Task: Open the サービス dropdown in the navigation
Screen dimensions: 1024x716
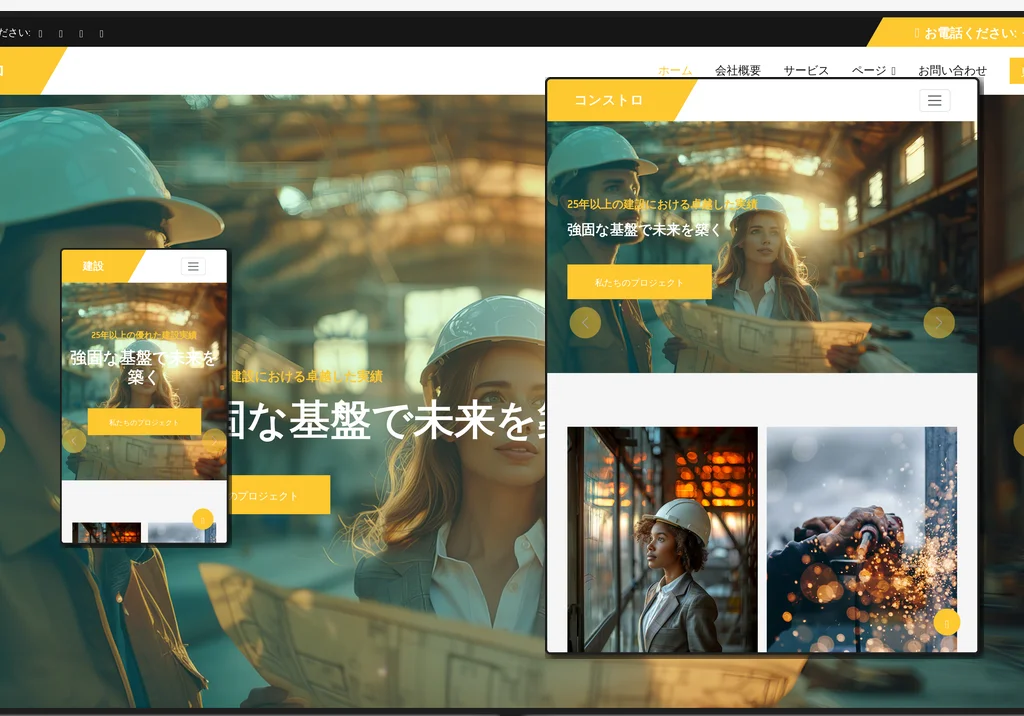Action: pos(806,71)
